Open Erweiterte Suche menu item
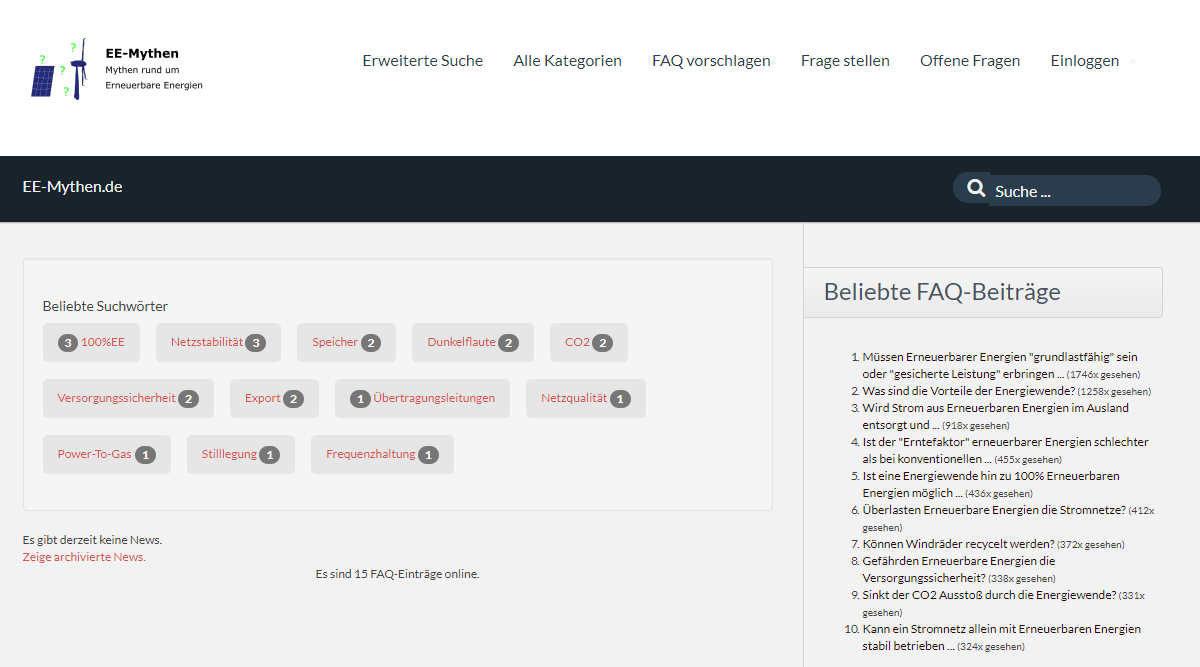The width and height of the screenshot is (1200, 667). (423, 61)
